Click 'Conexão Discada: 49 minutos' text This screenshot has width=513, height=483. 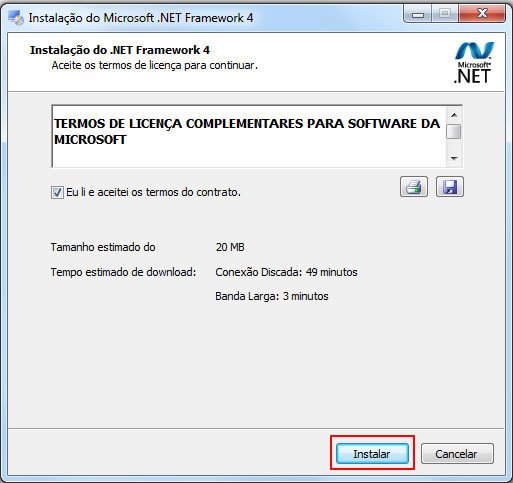point(286,272)
